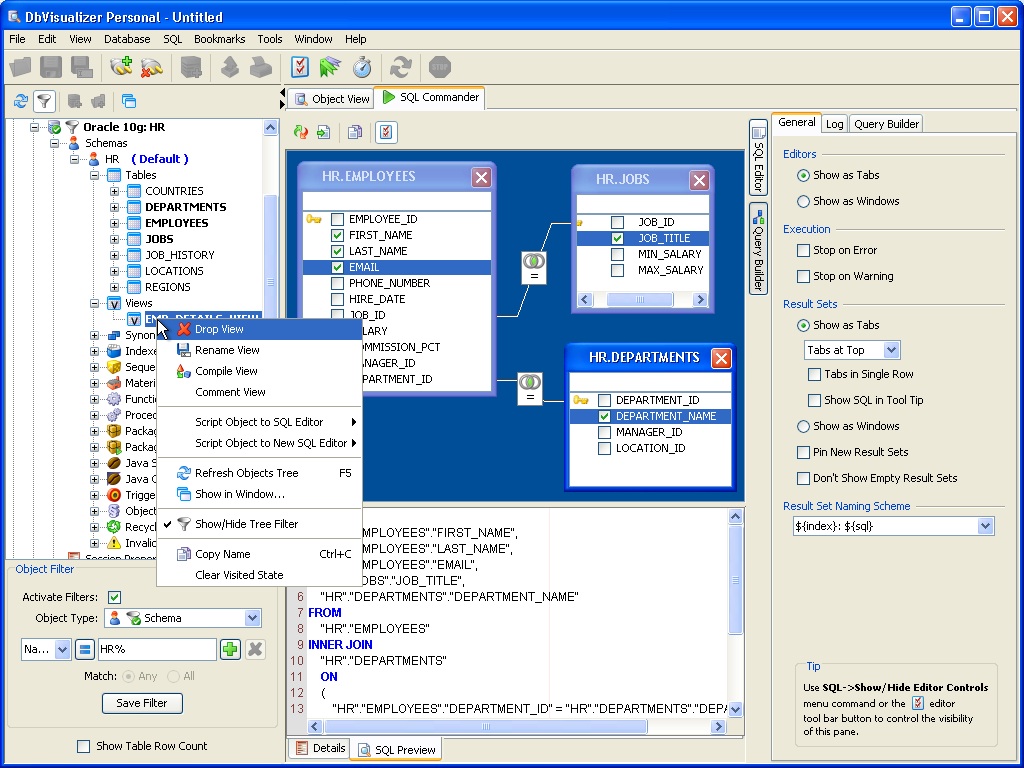The width and height of the screenshot is (1024, 768).
Task: Click the checklist icon in SQL Commander toolbar
Action: point(386,132)
